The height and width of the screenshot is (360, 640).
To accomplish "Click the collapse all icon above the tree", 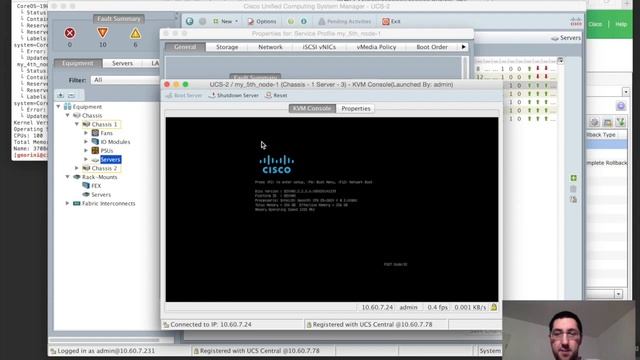I will (x=71, y=95).
